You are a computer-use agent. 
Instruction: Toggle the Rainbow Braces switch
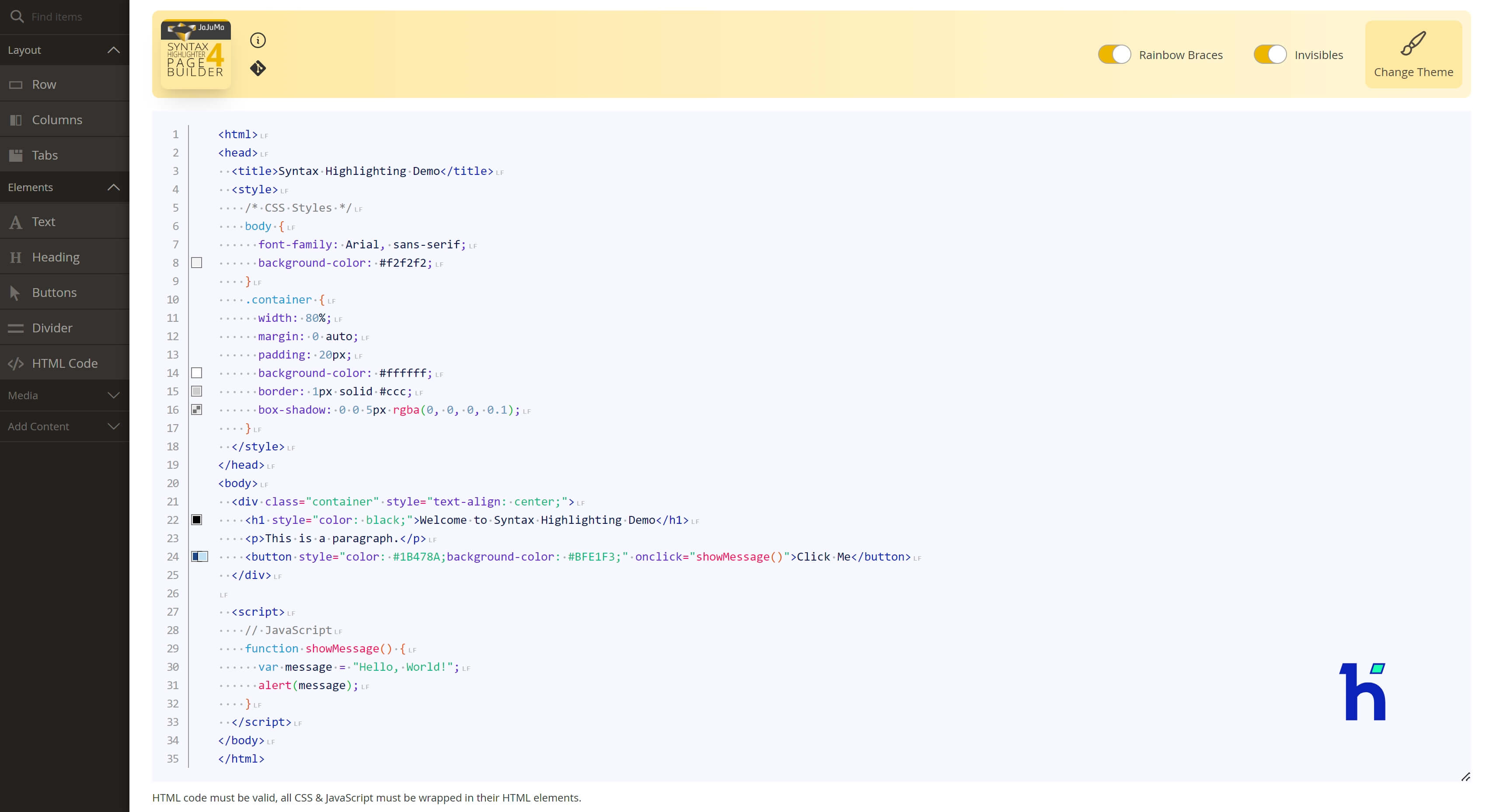click(1114, 55)
